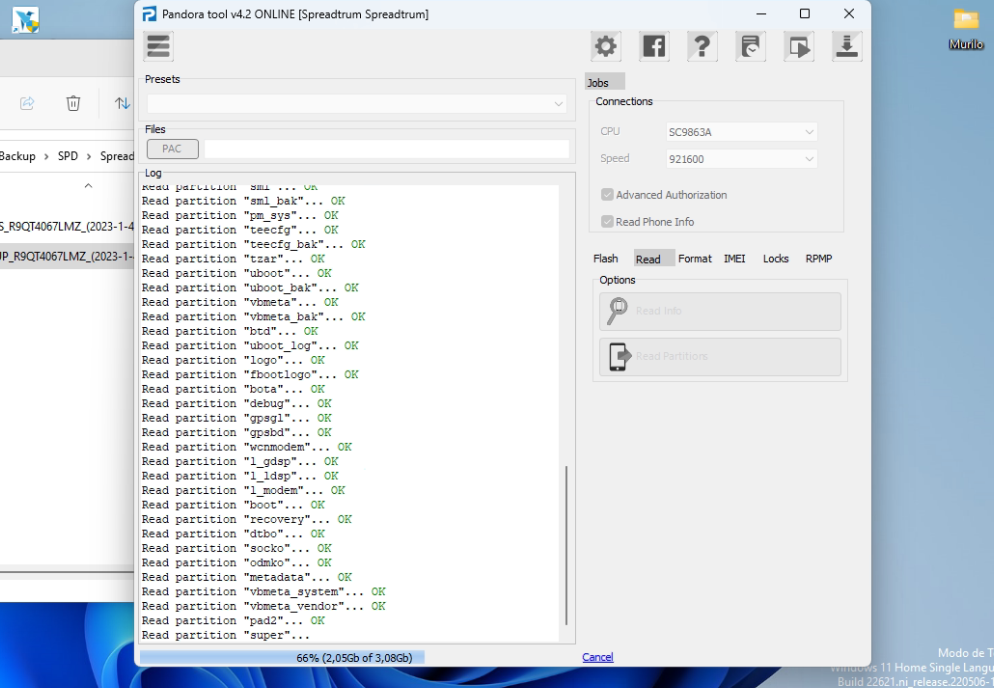994x688 pixels.
Task: Open the Murilo folder on the desktop
Action: coord(966,29)
